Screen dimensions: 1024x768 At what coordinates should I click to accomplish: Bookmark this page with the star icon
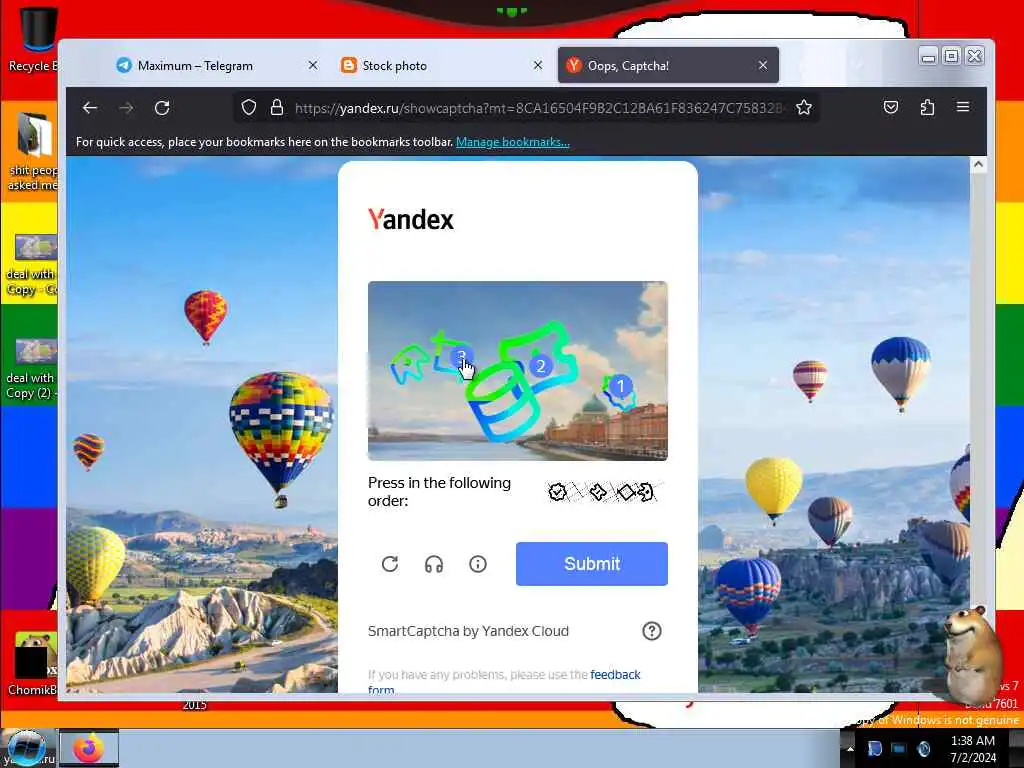804,108
